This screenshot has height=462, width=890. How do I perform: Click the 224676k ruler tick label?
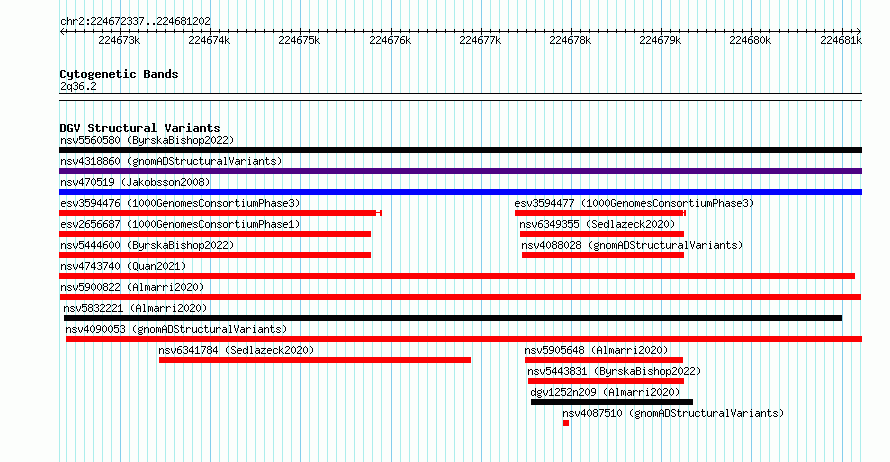coord(390,40)
